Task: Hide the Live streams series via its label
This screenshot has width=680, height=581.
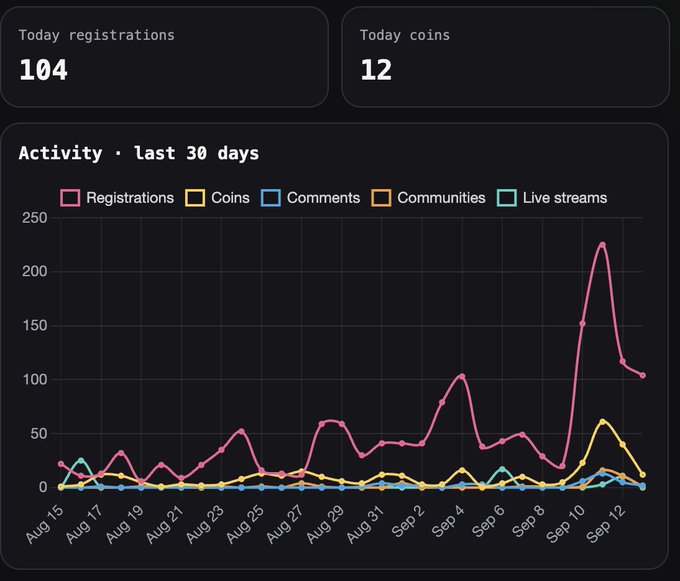Action: click(565, 198)
